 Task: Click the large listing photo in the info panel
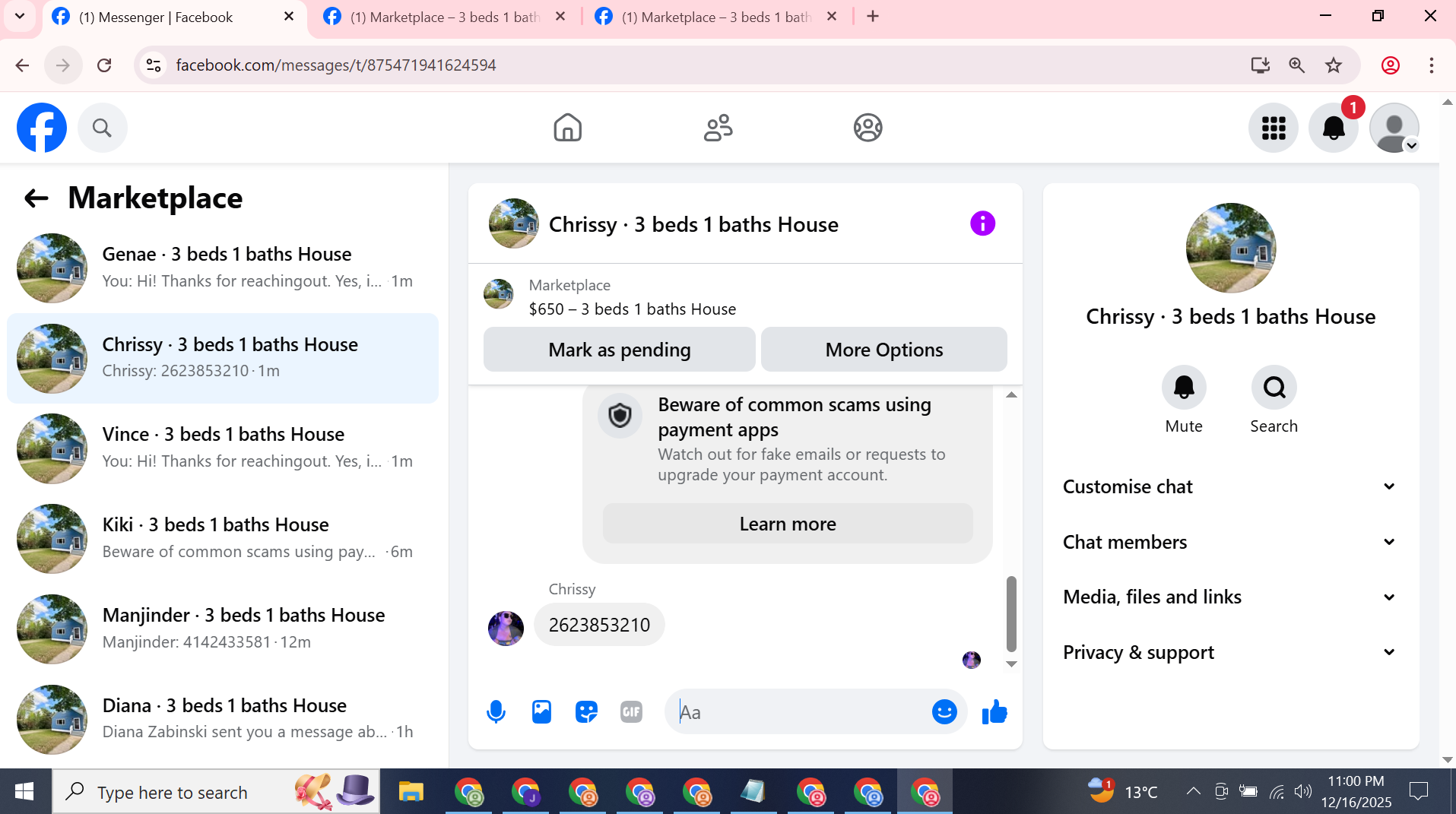pyautogui.click(x=1230, y=248)
